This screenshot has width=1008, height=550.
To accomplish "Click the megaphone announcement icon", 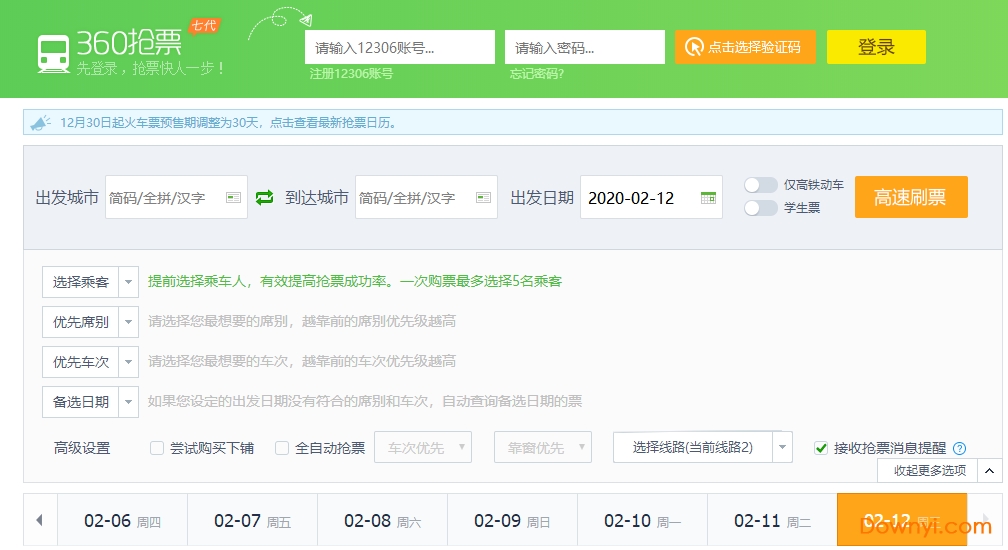I will click(40, 123).
